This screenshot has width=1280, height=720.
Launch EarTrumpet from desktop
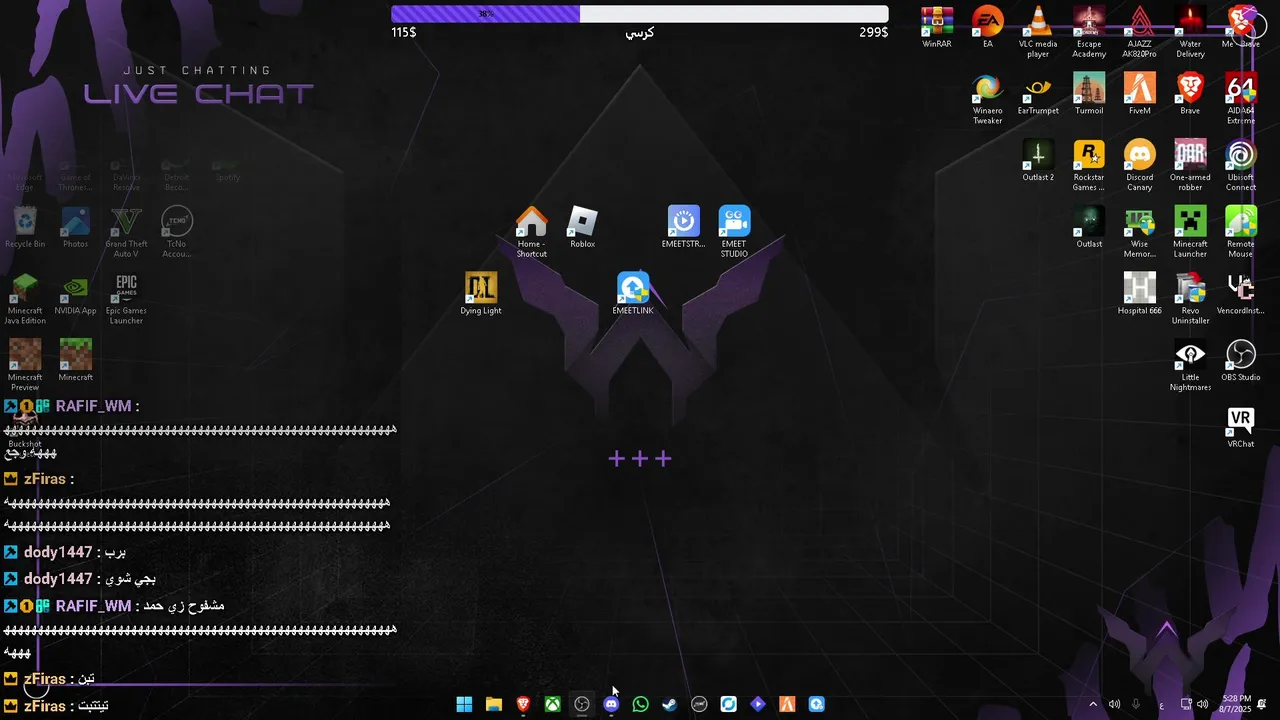(1038, 94)
